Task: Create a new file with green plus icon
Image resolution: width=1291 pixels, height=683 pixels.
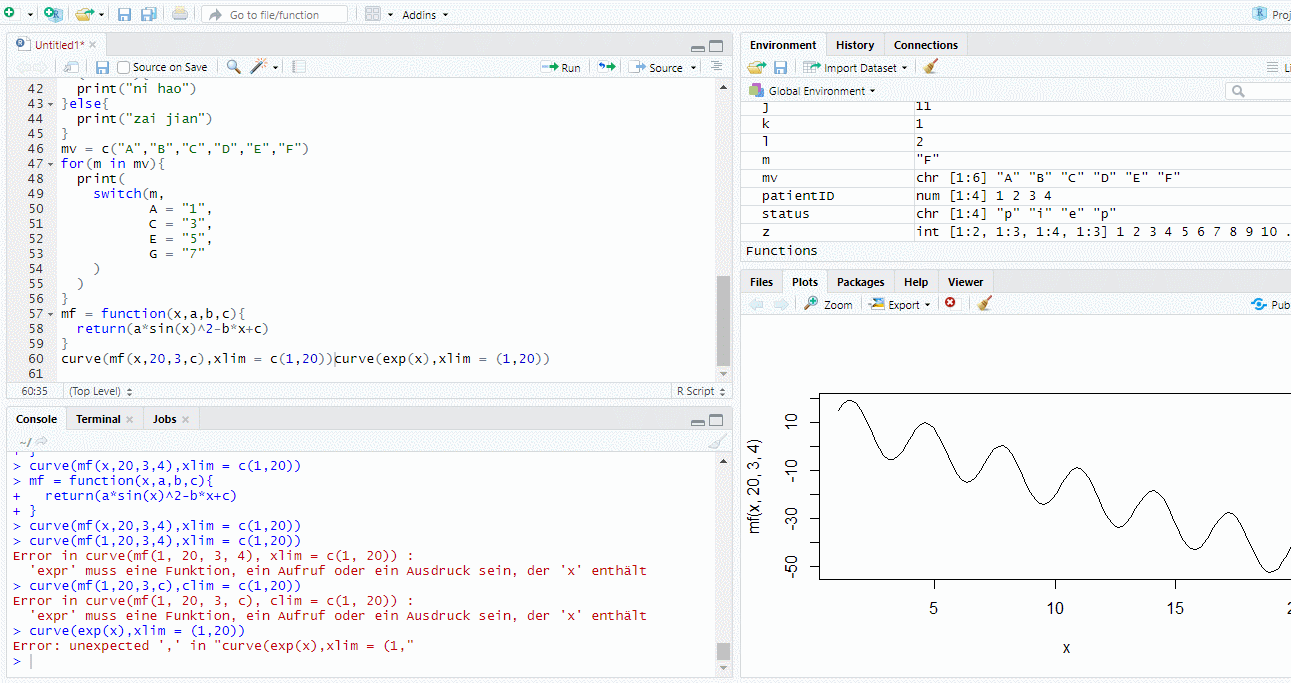Action: pyautogui.click(x=9, y=14)
